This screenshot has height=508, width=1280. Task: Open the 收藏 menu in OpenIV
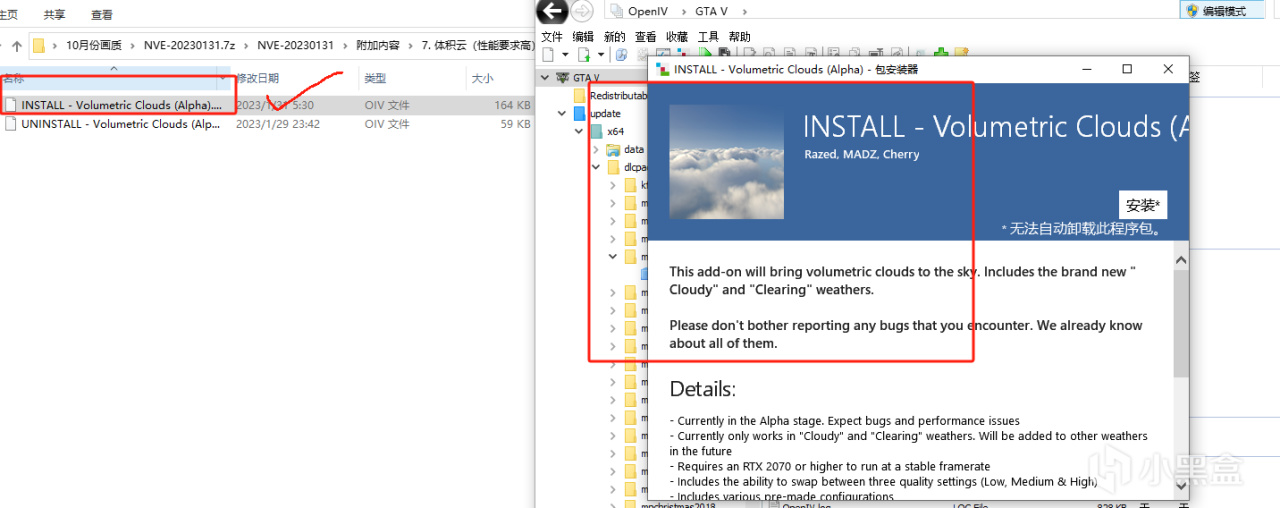tap(677, 37)
